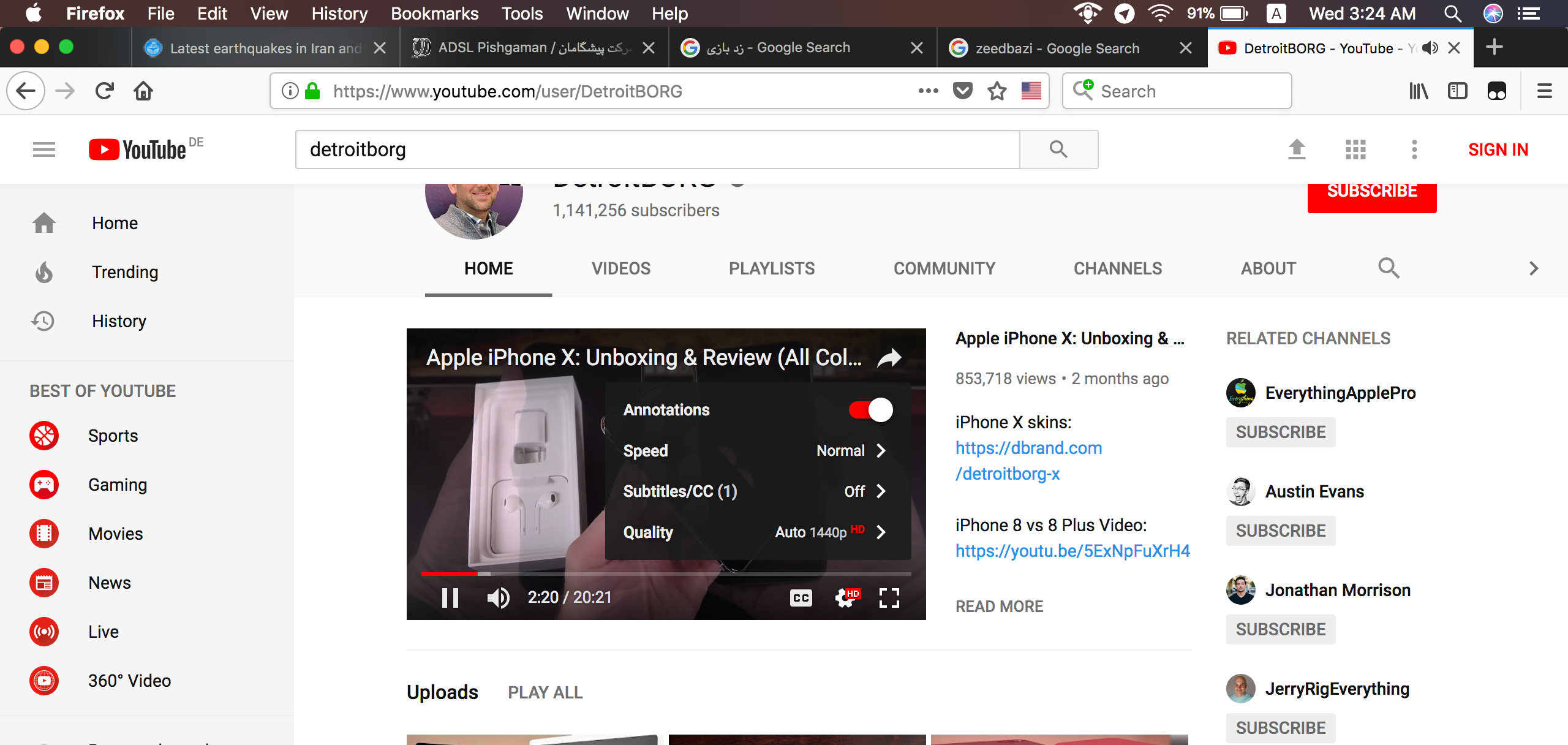Expand description with READ MORE

point(999,607)
